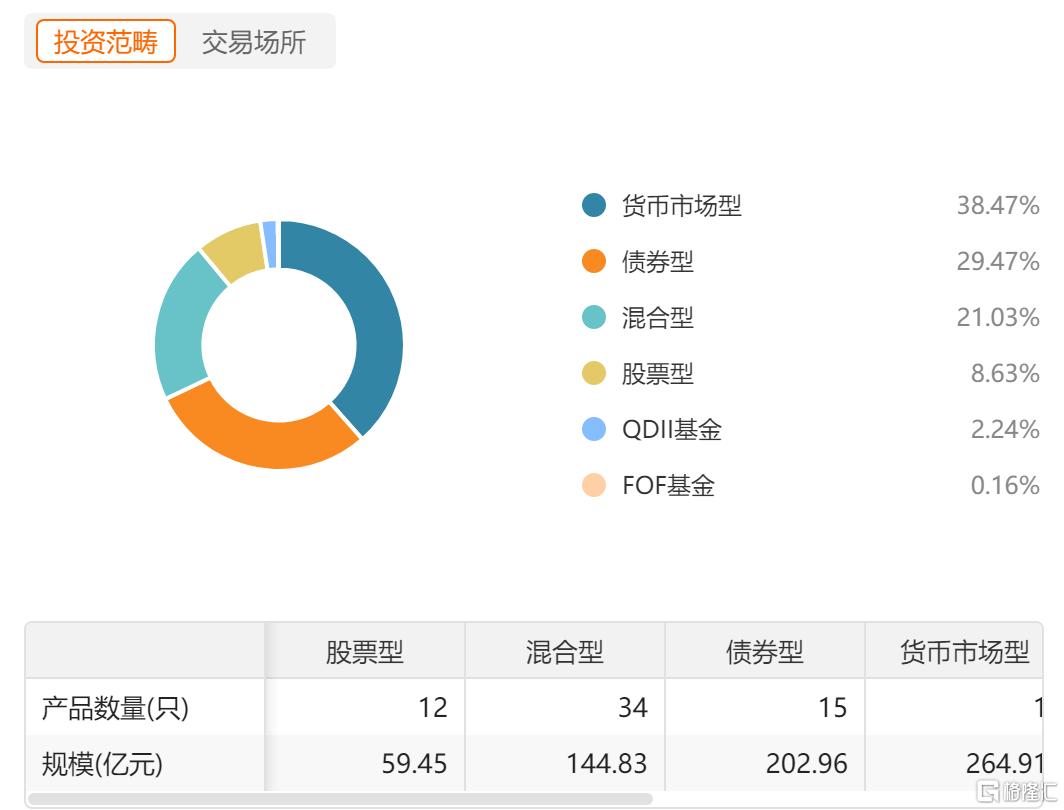The width and height of the screenshot is (1064, 810).
Task: Click the FOF基金 peach legend dot
Action: (x=594, y=485)
